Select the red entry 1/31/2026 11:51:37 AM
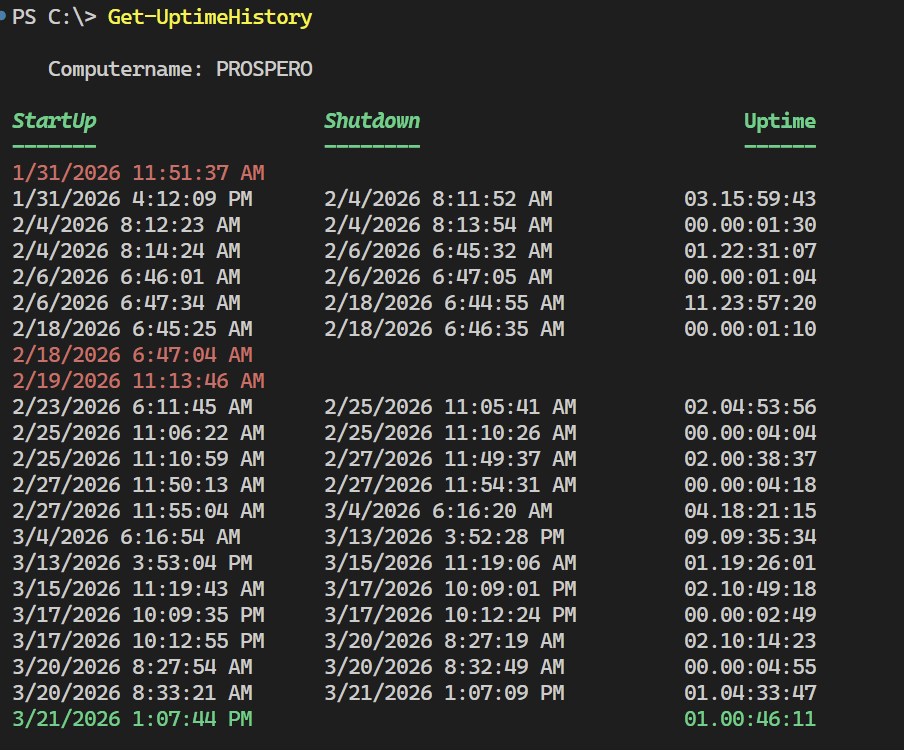Viewport: 904px width, 750px height. [x=137, y=172]
